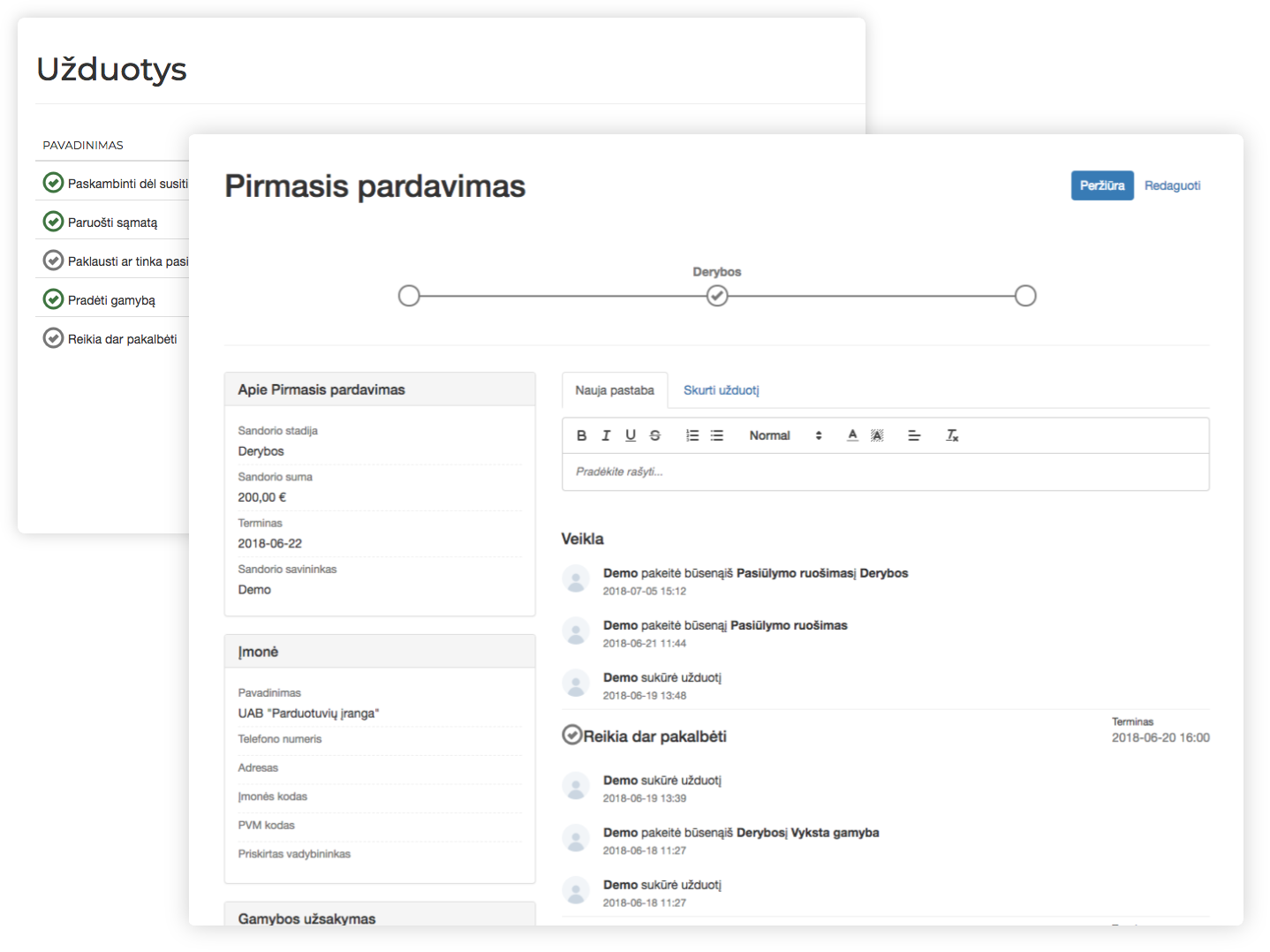Toggle the Reikia dar pakalbėti activity checkmark
The image size is (1270, 952).
click(x=572, y=735)
